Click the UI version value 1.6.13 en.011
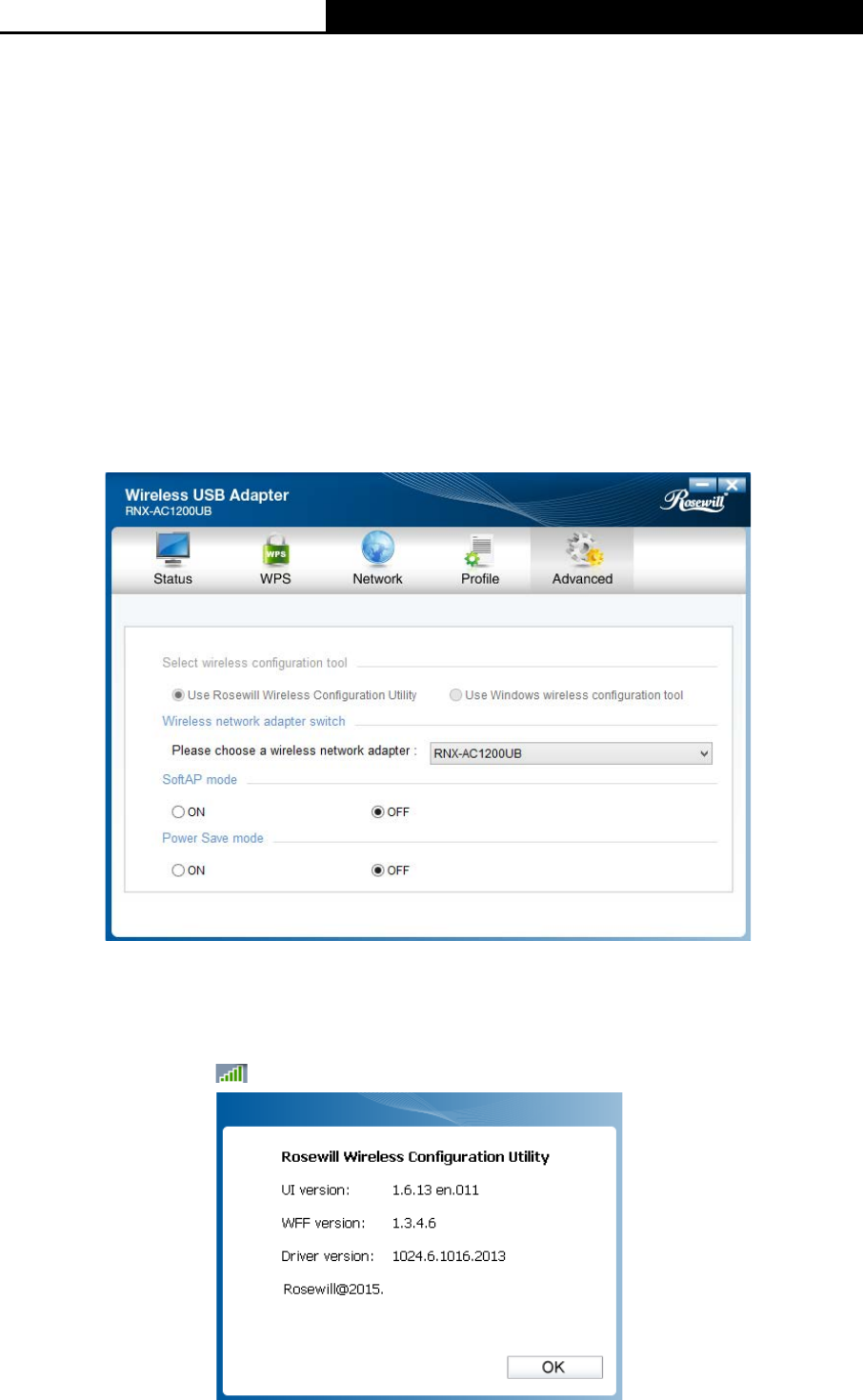Viewport: 863px width, 1400px height. [x=435, y=1190]
